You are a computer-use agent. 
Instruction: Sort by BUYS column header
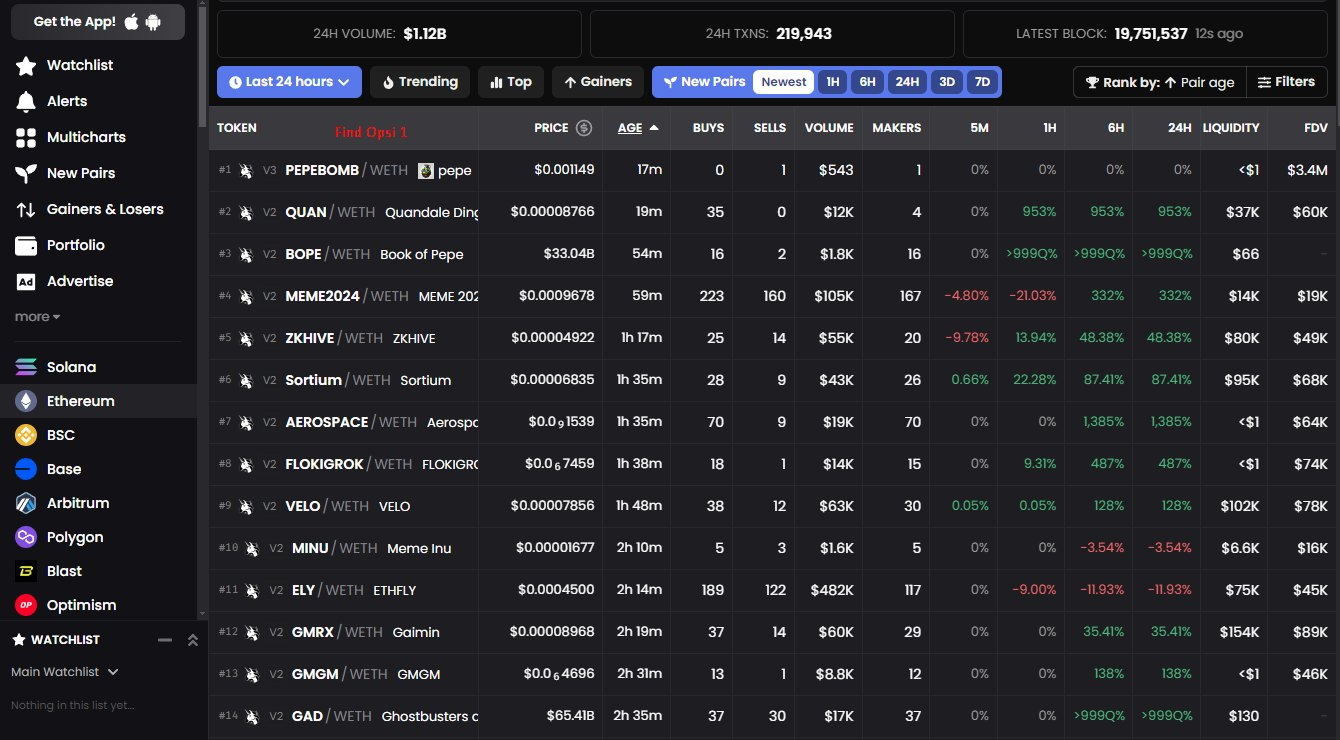tap(709, 128)
